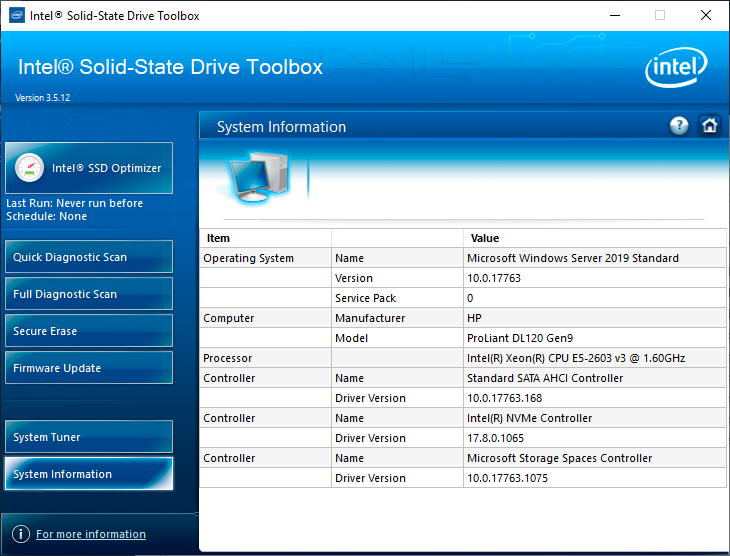Click the SSD Optimizer gauge icon
The image size is (730, 556).
[30, 168]
